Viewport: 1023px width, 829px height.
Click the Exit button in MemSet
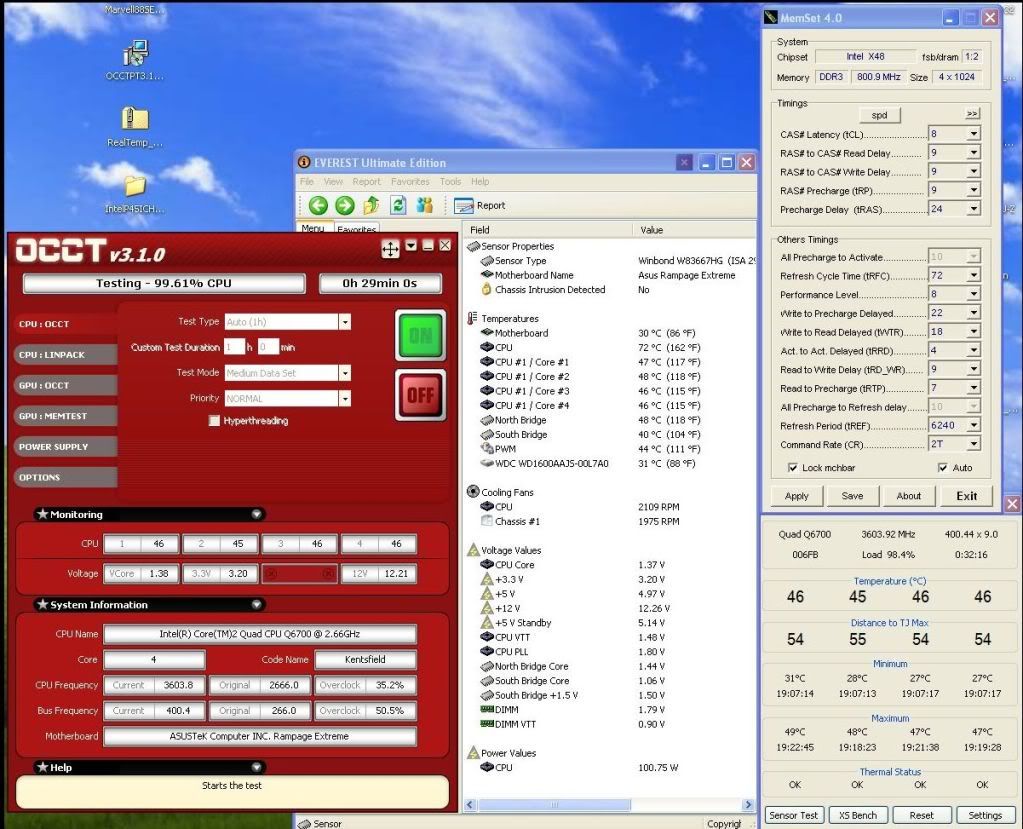click(x=966, y=496)
